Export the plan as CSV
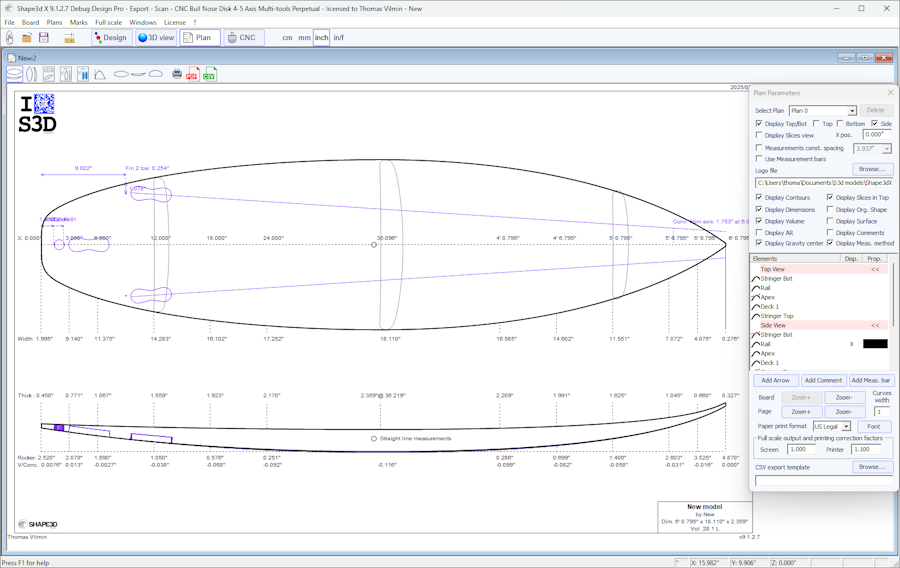The height and width of the screenshot is (568, 900). pos(210,74)
